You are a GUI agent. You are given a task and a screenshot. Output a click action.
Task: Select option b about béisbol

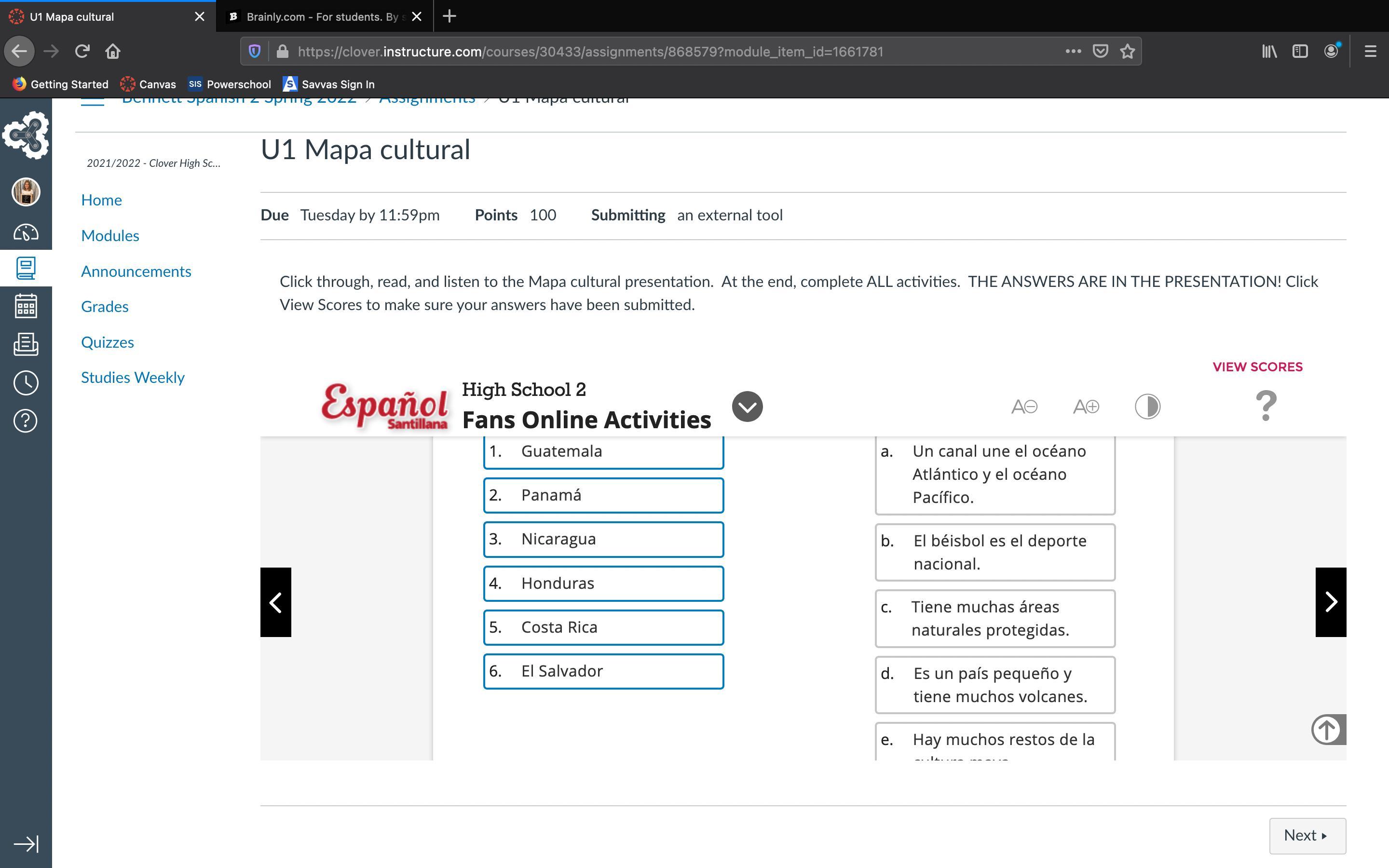tap(994, 552)
